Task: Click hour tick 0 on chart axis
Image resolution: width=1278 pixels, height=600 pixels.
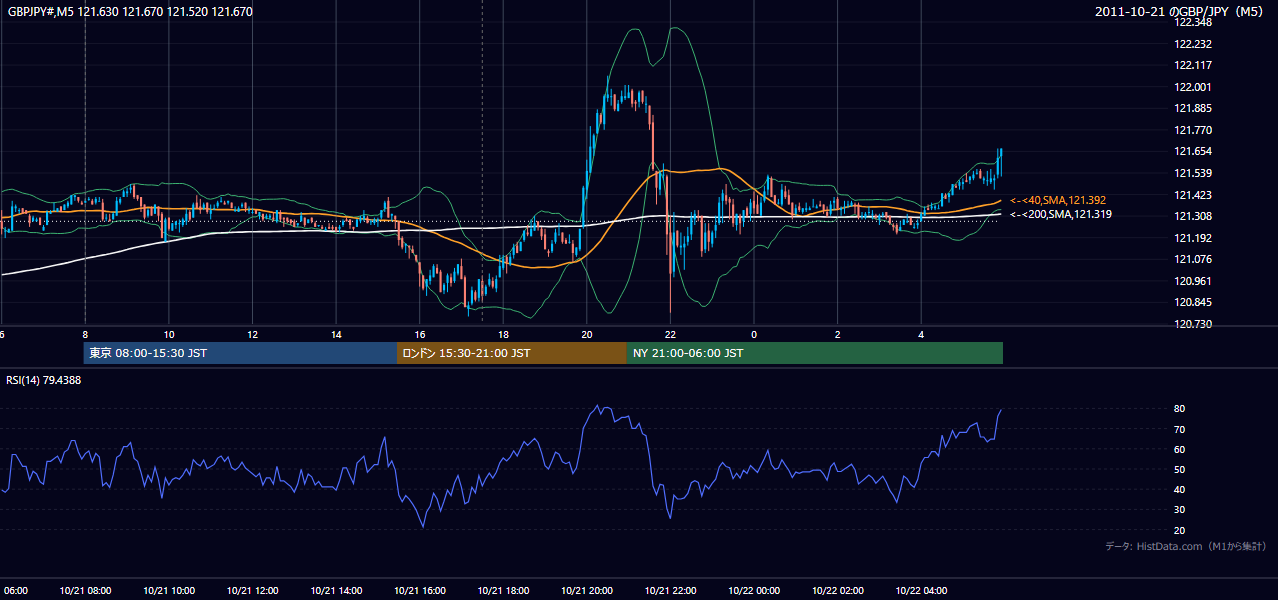Action: click(x=754, y=335)
